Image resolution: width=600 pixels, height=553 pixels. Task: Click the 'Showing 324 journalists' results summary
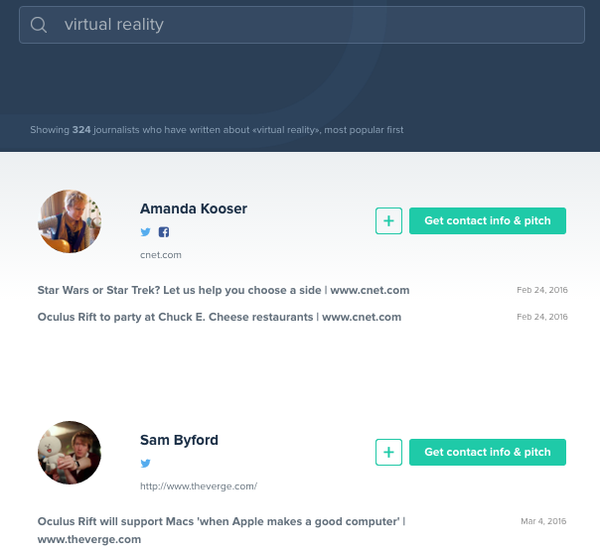[x=217, y=130]
